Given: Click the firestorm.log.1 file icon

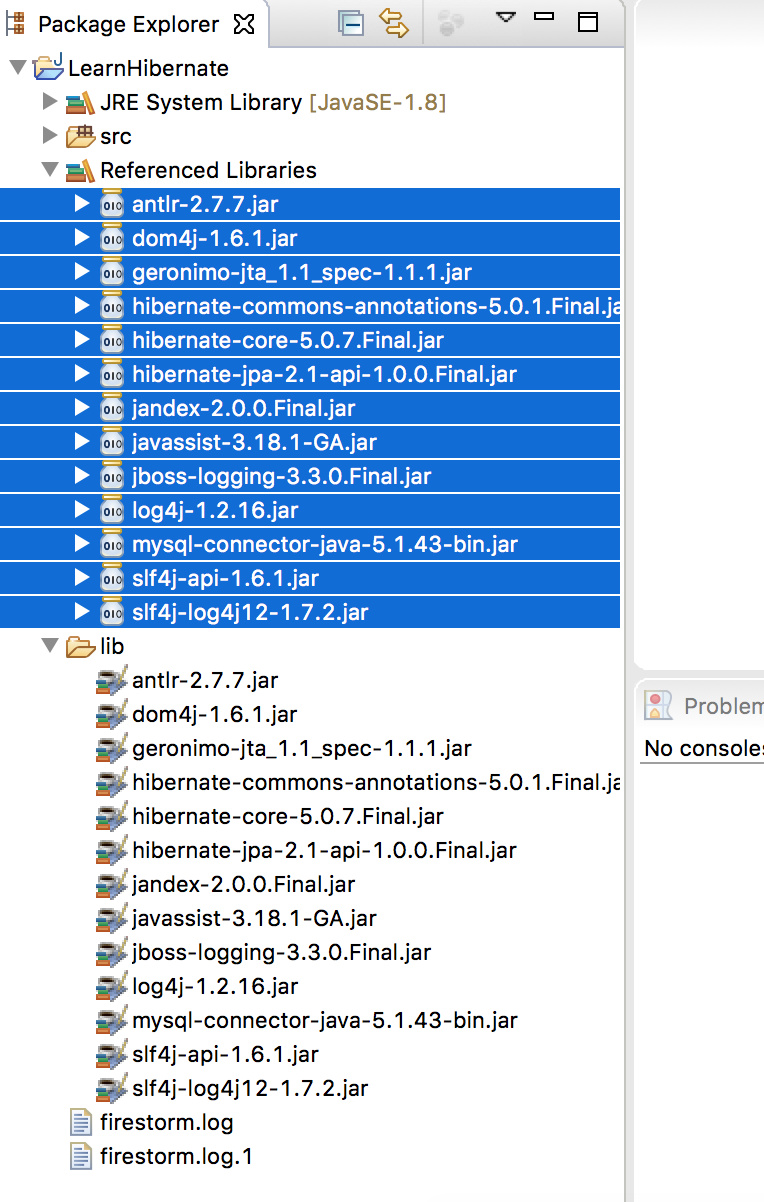Looking at the screenshot, I should pos(79,1156).
